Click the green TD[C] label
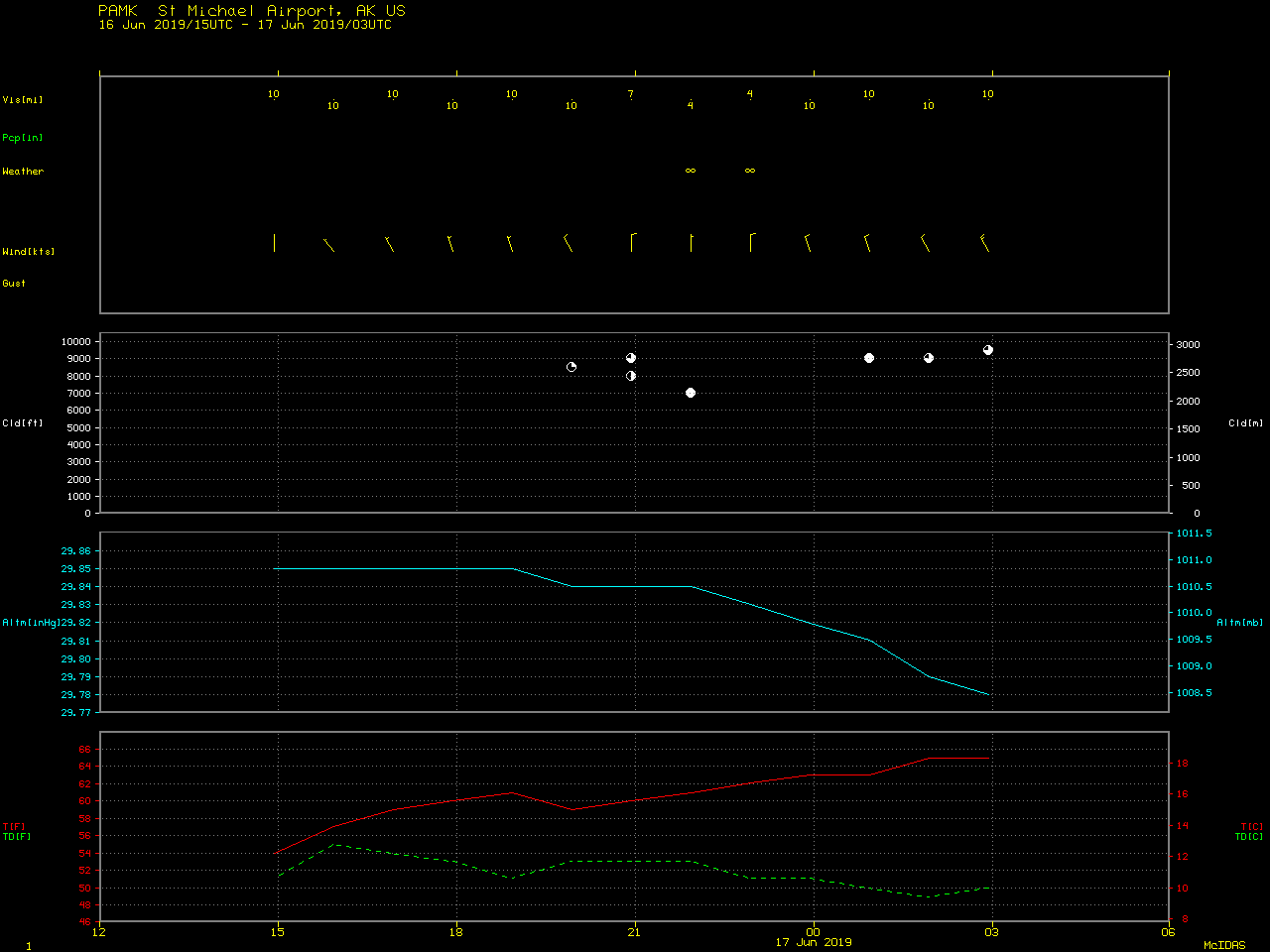The width and height of the screenshot is (1270, 952). [x=1249, y=837]
